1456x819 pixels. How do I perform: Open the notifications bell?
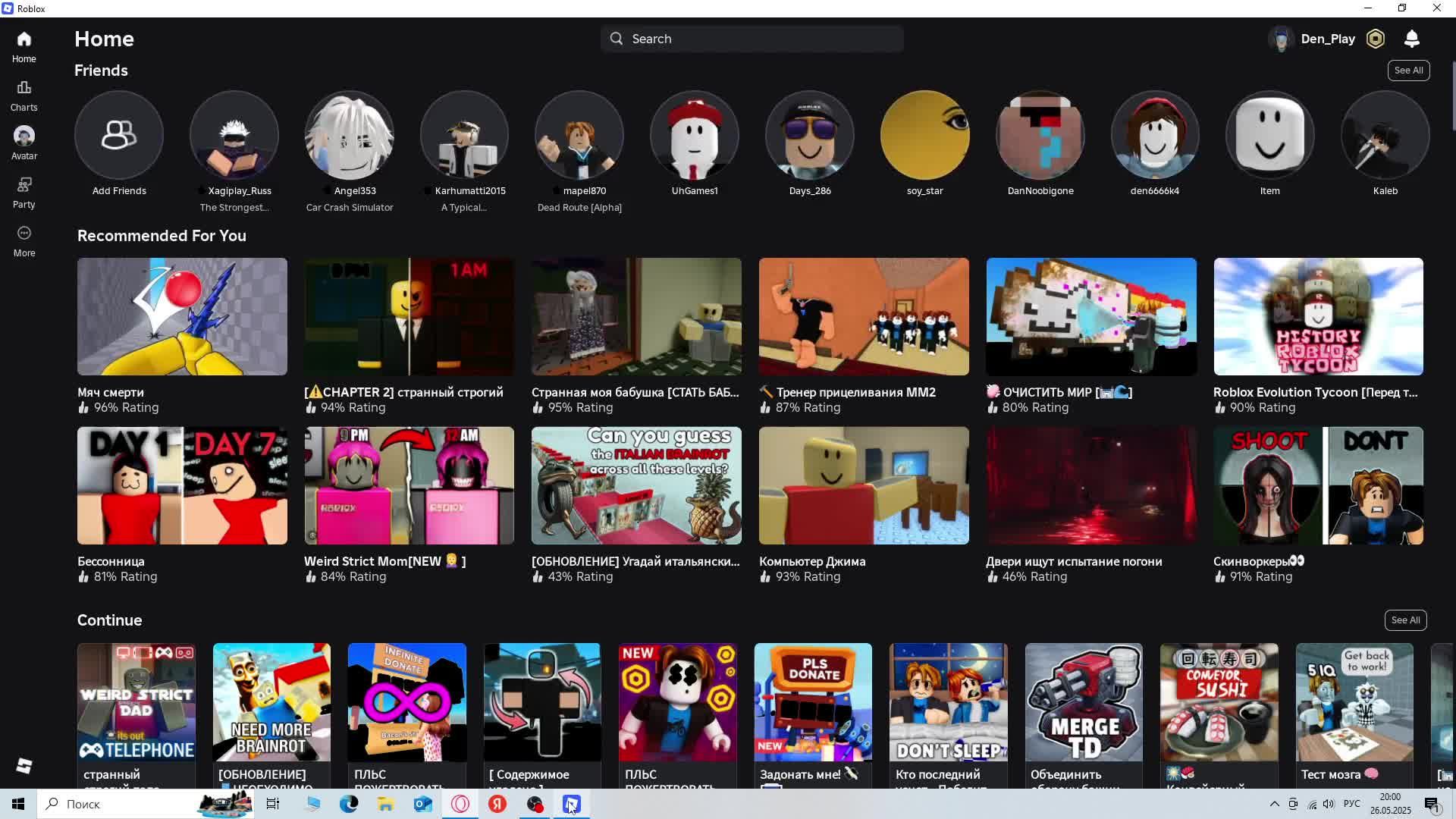(x=1411, y=39)
